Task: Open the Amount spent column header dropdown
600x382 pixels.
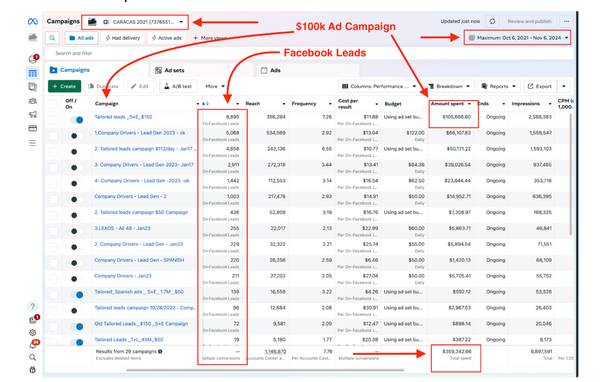Action: [469, 104]
